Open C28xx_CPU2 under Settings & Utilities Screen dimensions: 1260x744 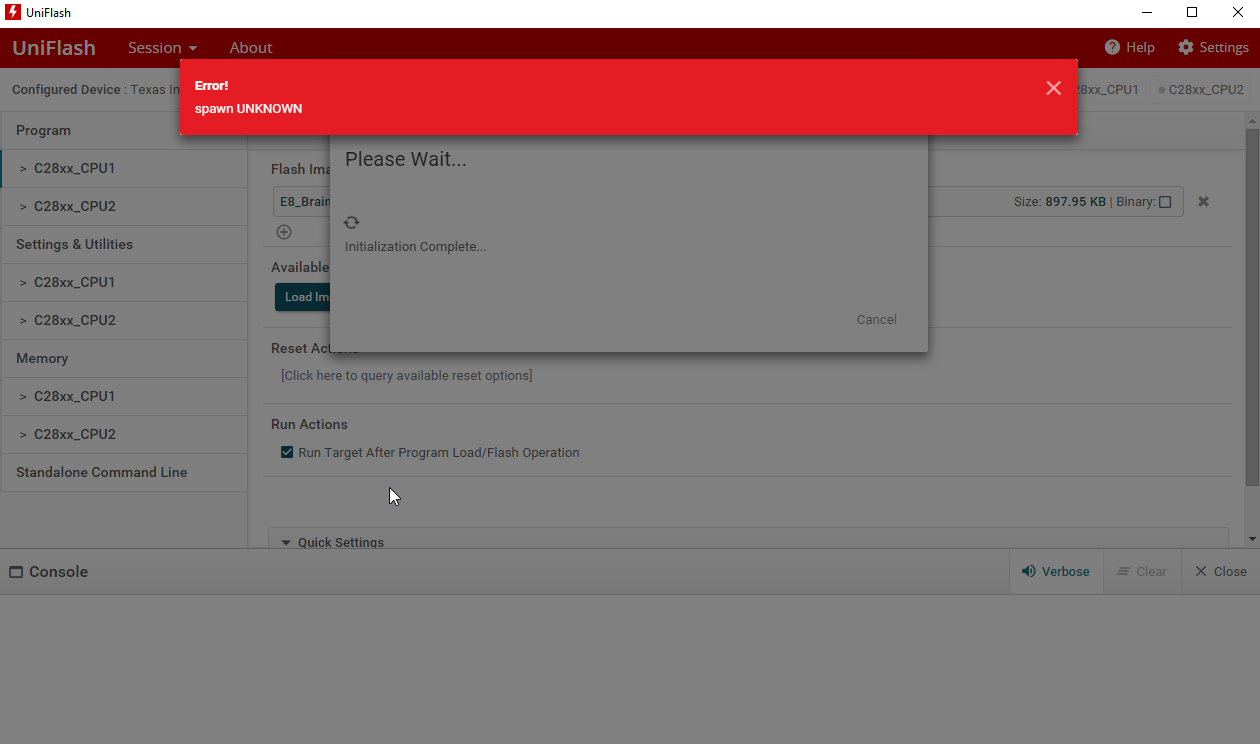point(124,320)
